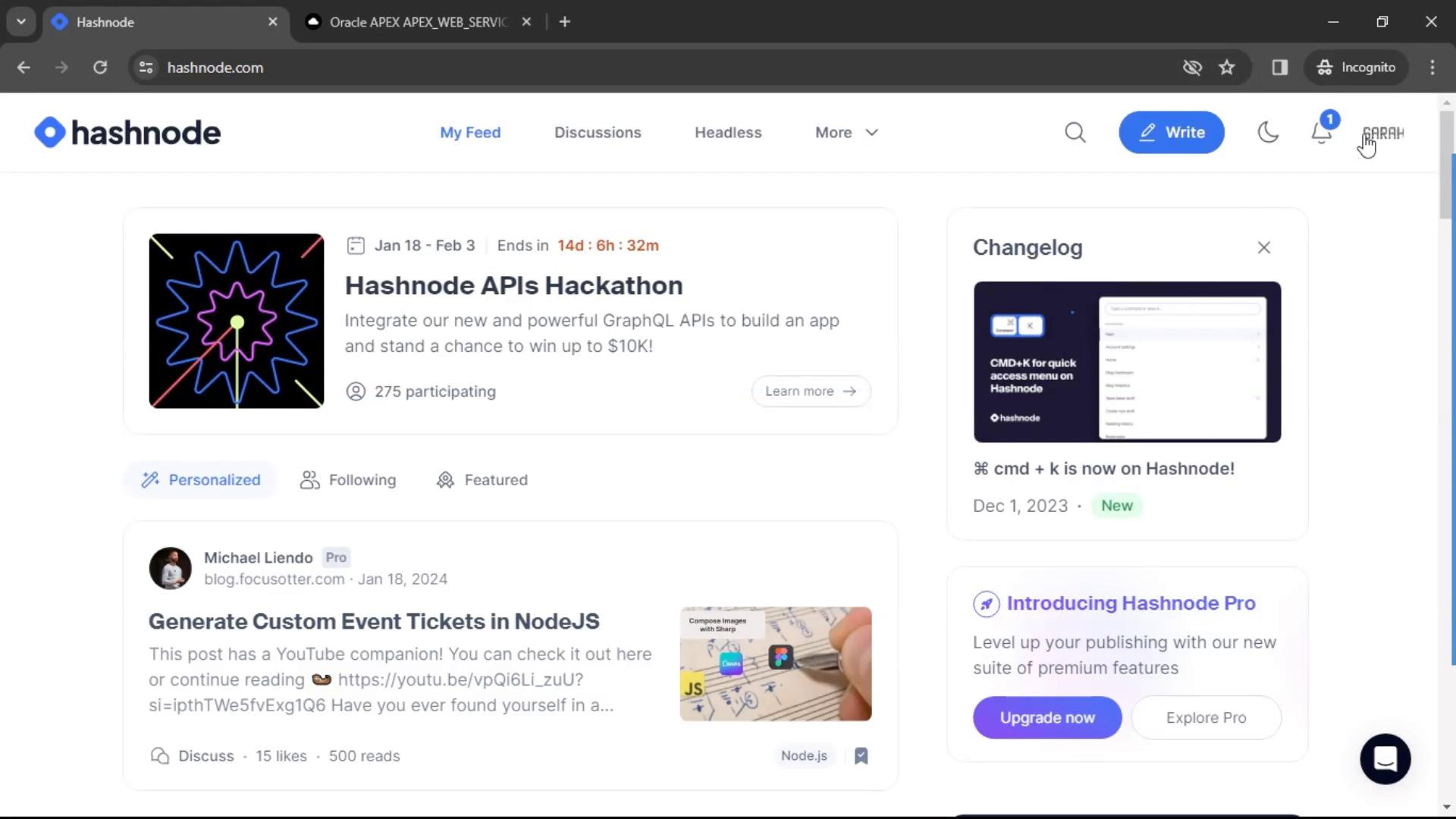Screen dimensions: 1456x819
Task: Click Explore Pro link button
Action: 1206,717
